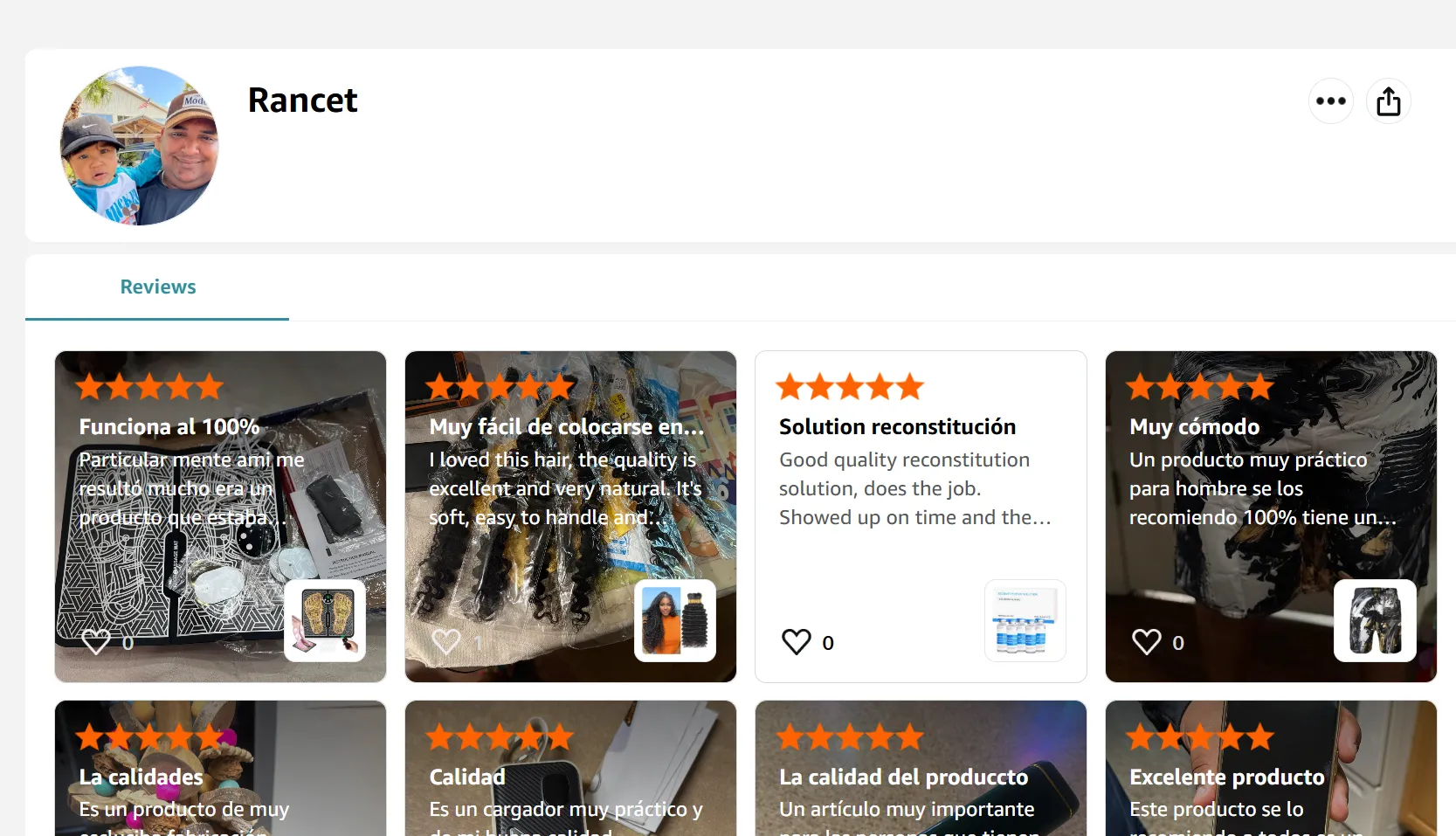Viewport: 1456px width, 836px height.
Task: Open the three-dots more options menu
Action: click(1330, 101)
